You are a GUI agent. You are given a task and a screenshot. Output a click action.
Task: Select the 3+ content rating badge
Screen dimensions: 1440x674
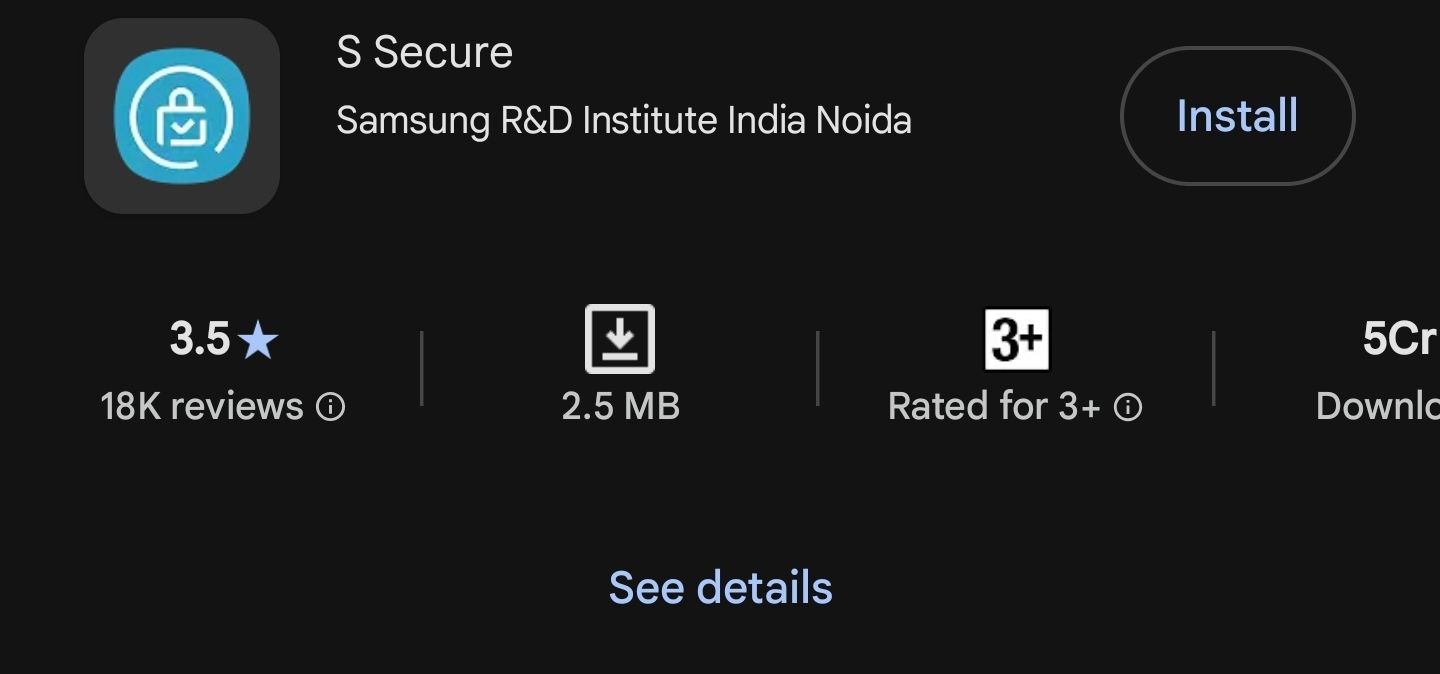click(1016, 339)
